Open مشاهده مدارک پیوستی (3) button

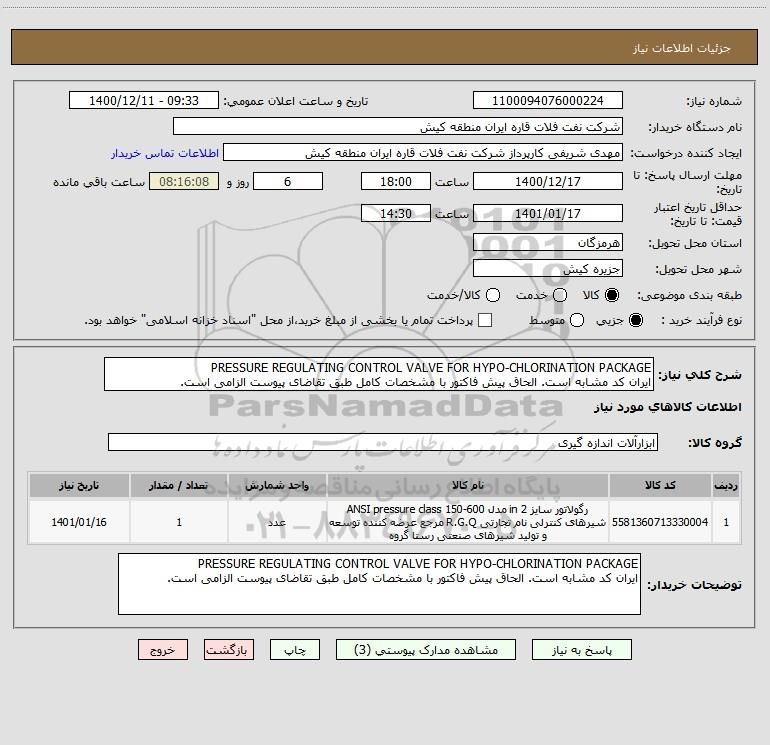(426, 650)
